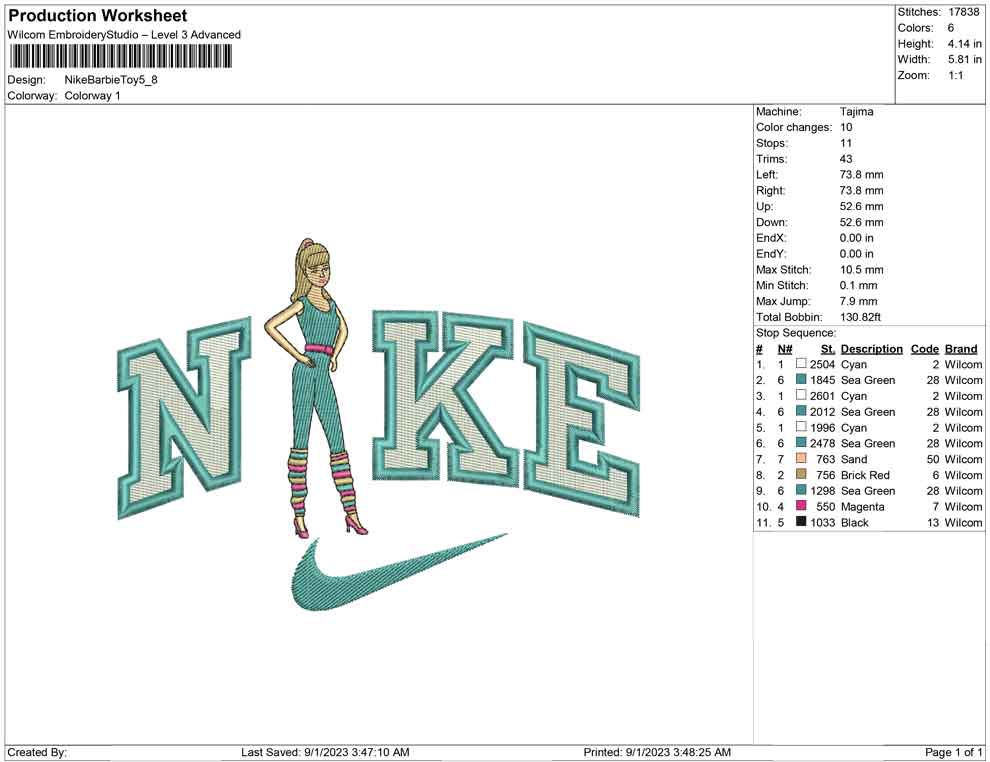Viewport: 990px width, 762px height.
Task: Click the Production Worksheet title
Action: pos(98,16)
